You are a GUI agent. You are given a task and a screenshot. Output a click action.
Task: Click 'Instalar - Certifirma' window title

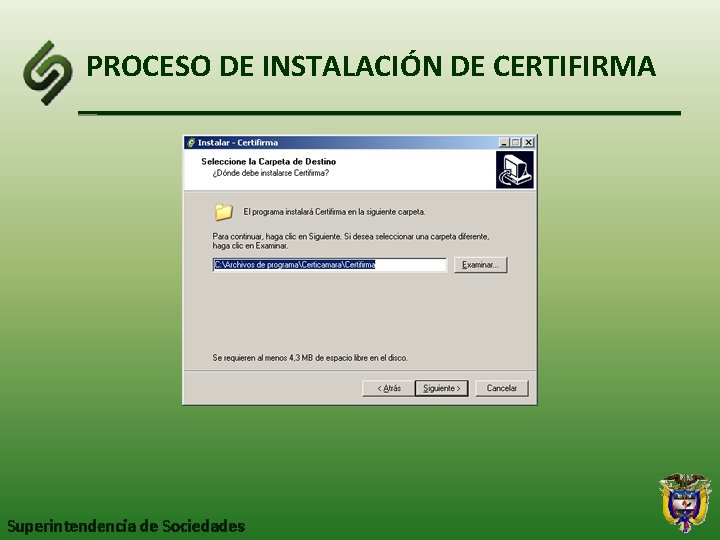[x=238, y=143]
